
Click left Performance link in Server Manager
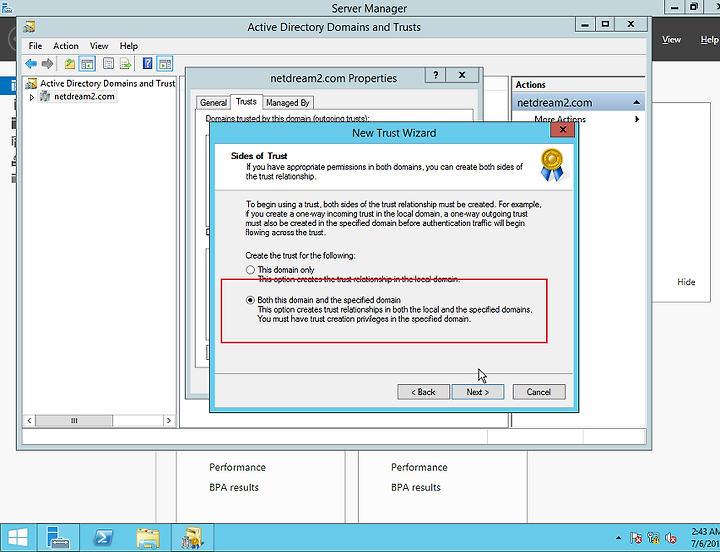coord(237,467)
